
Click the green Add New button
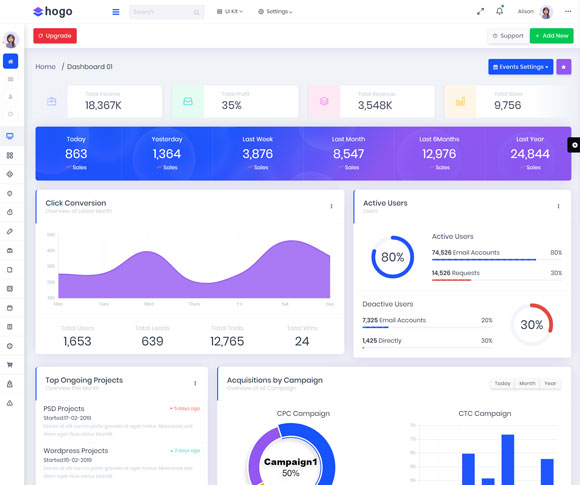coord(552,36)
